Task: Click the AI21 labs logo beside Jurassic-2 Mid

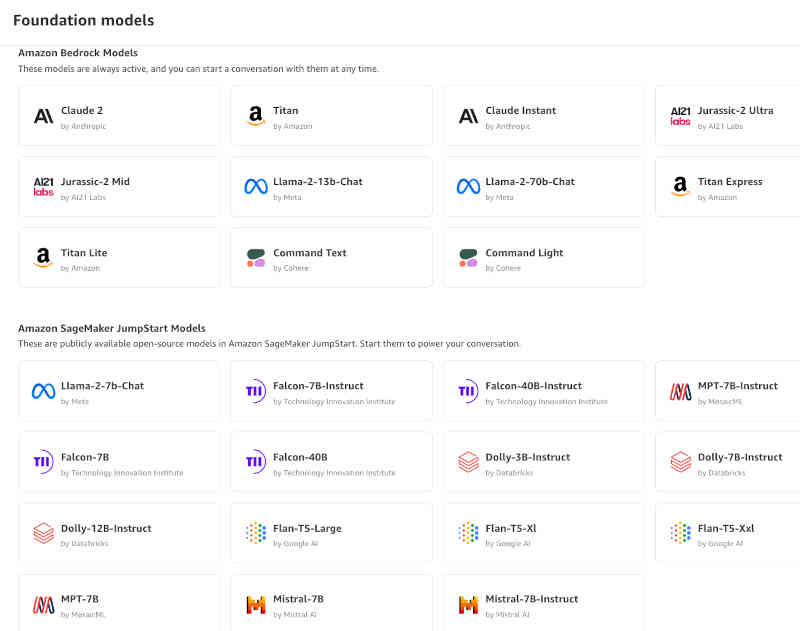Action: (43, 187)
